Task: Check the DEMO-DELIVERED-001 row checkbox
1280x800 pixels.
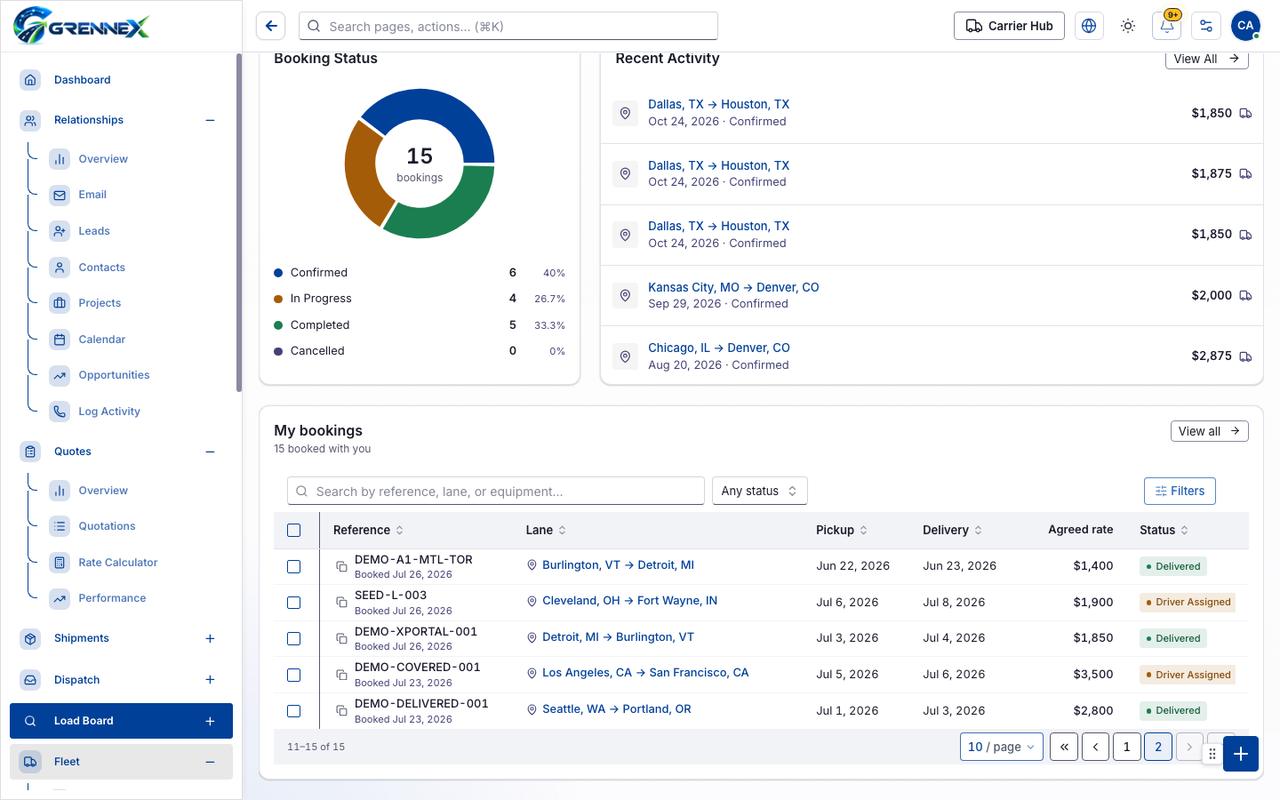Action: (294, 711)
